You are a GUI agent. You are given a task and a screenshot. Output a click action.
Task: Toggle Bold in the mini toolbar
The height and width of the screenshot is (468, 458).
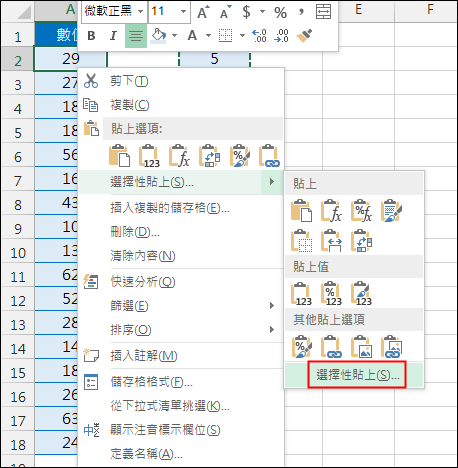(91, 36)
